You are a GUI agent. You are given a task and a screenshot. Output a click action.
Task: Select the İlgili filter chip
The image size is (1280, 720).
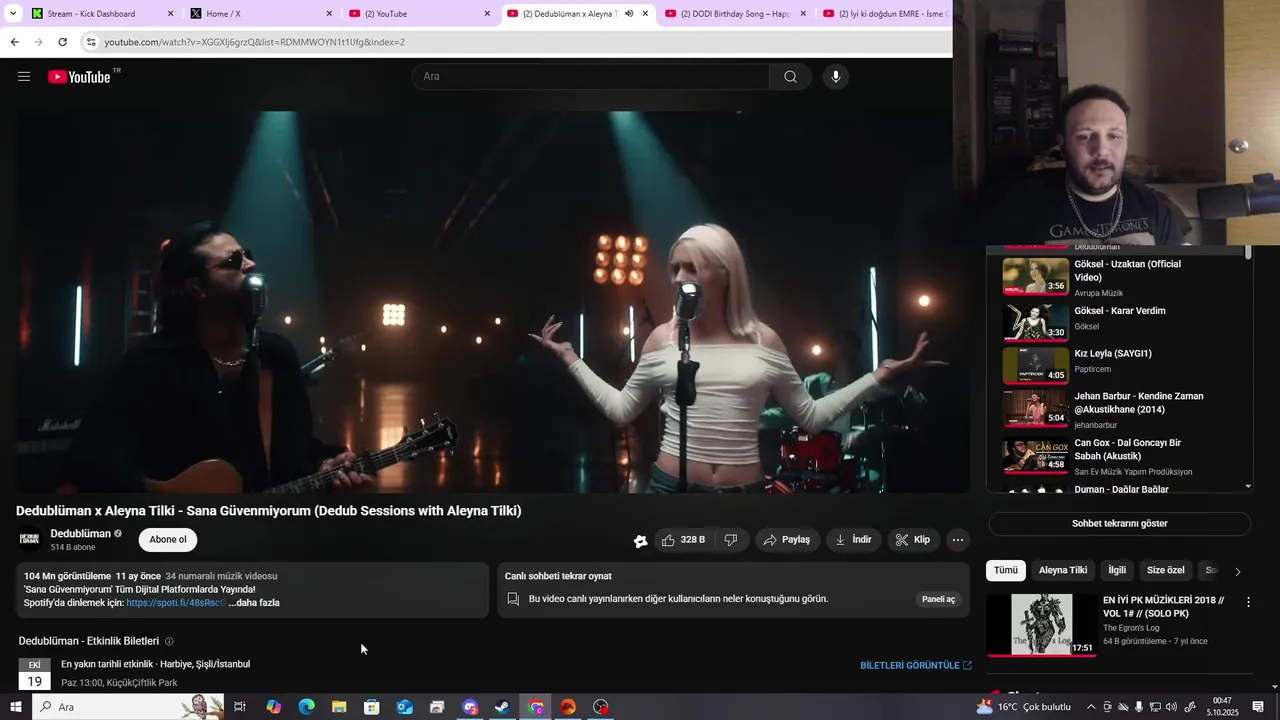point(1117,570)
